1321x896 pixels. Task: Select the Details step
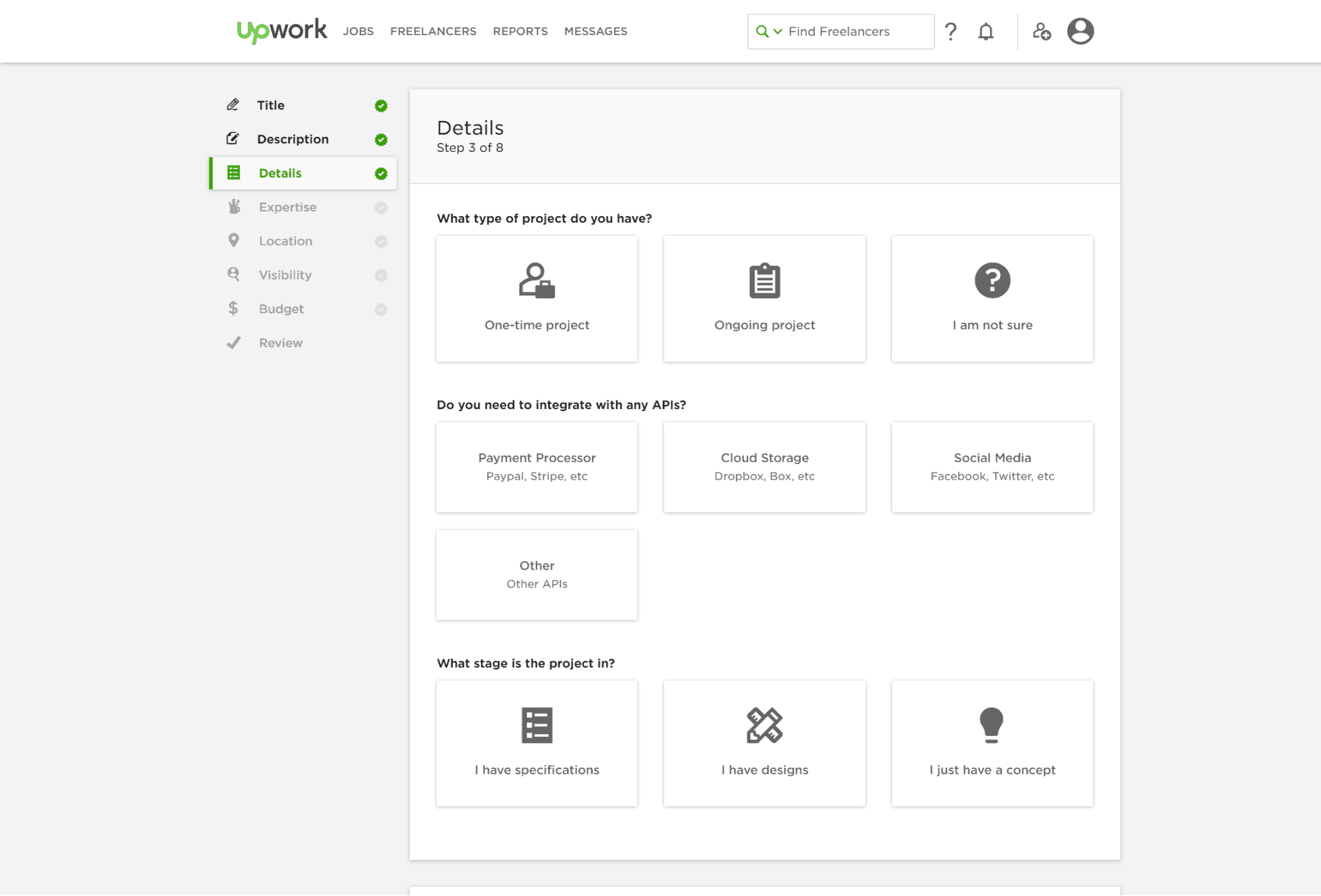click(303, 173)
